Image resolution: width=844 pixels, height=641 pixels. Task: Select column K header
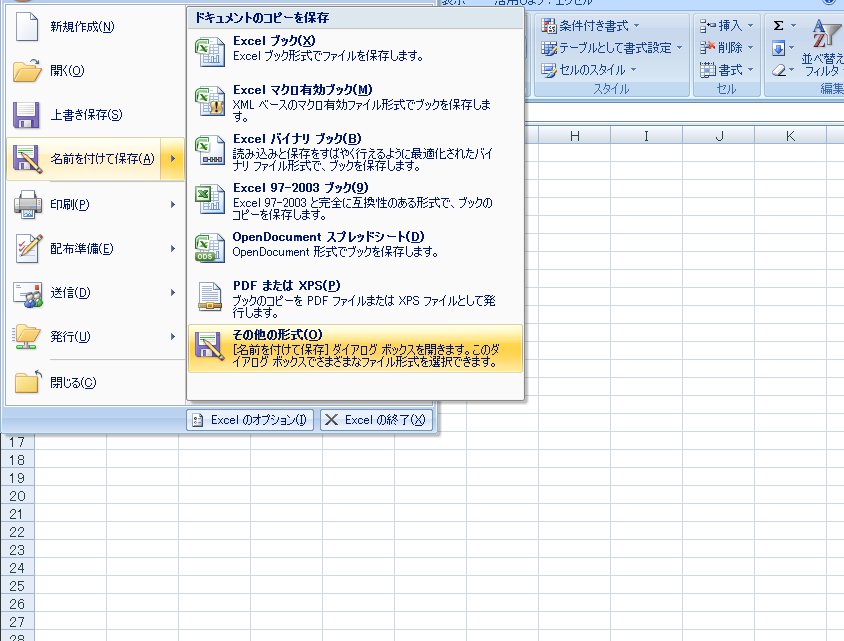tap(790, 136)
